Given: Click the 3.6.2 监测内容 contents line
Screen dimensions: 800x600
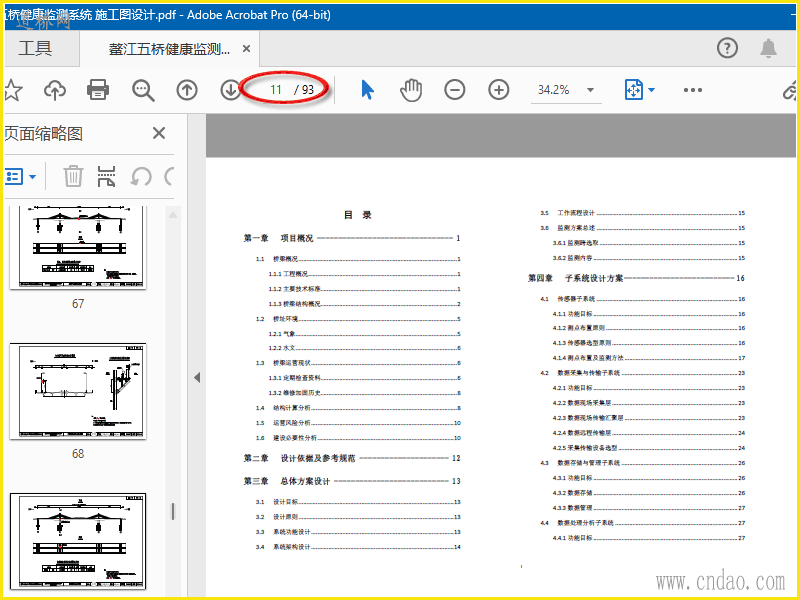Looking at the screenshot, I should click(x=648, y=258).
